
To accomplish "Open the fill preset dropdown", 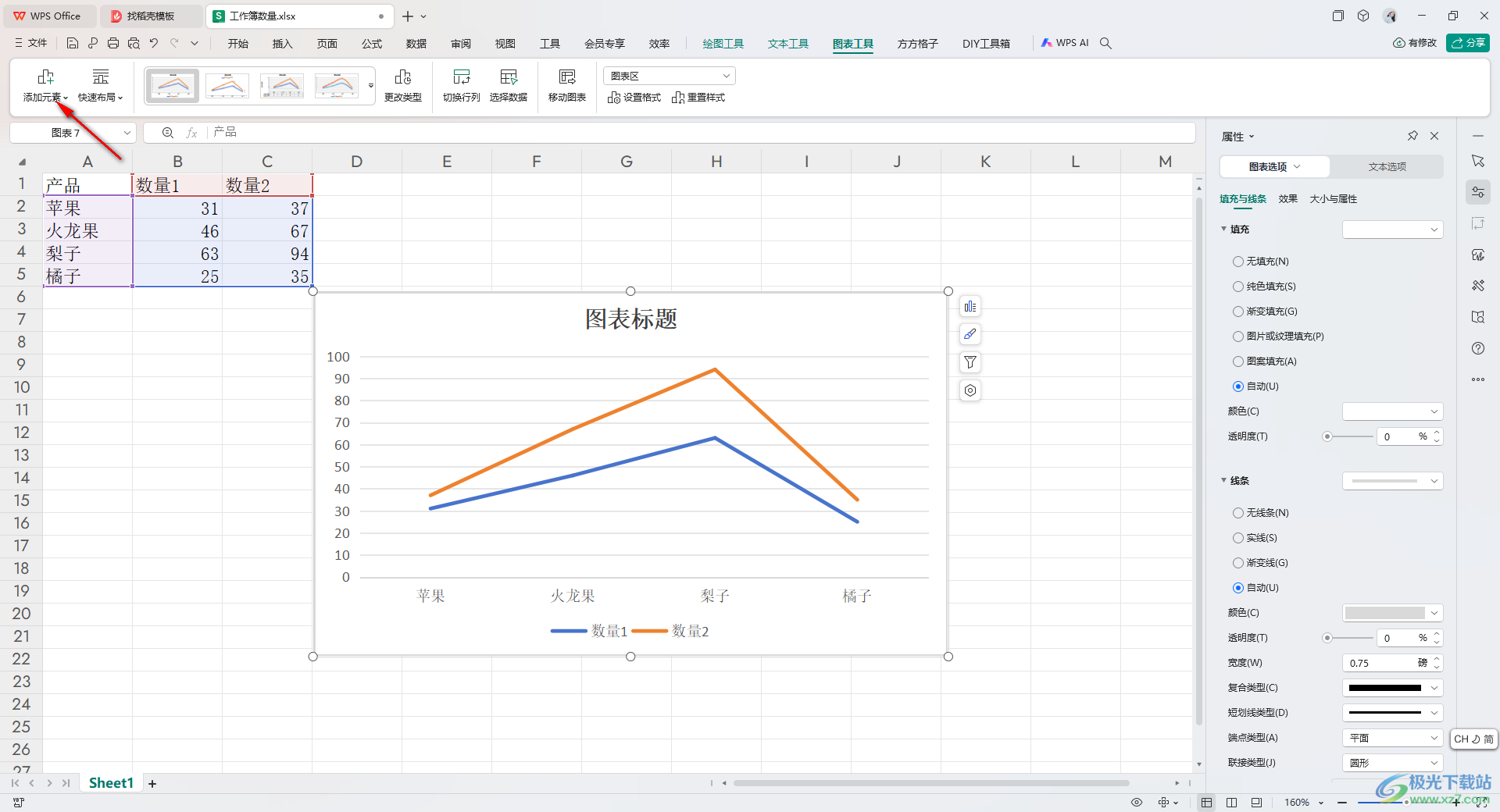I will tap(1392, 230).
